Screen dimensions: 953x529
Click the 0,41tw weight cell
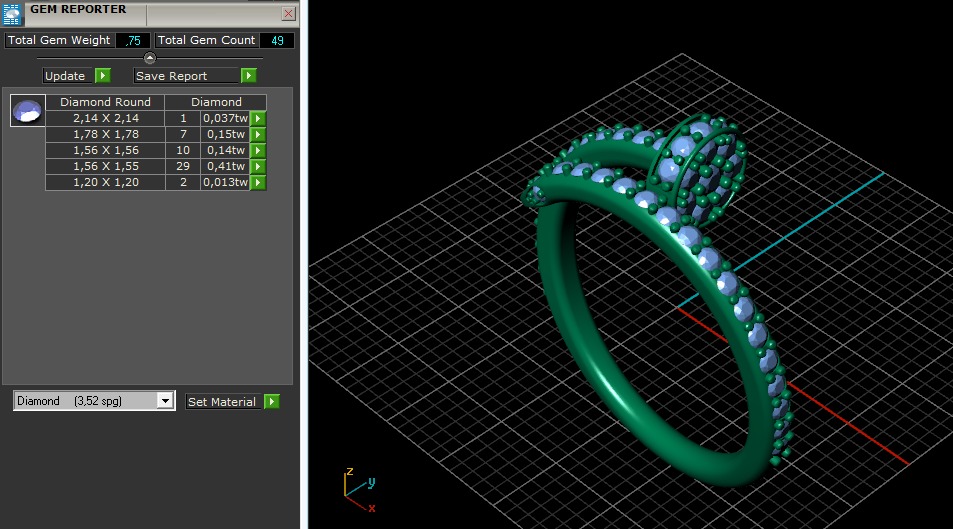click(225, 166)
